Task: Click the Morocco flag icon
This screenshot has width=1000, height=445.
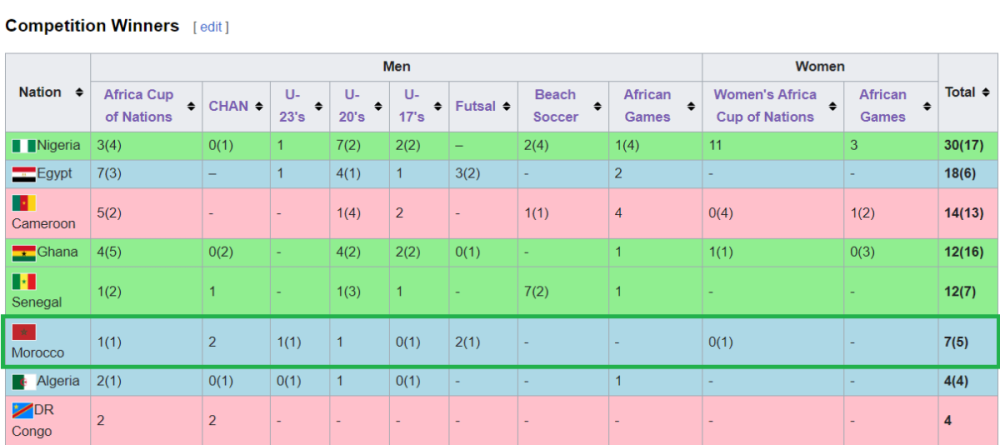Action: point(24,332)
